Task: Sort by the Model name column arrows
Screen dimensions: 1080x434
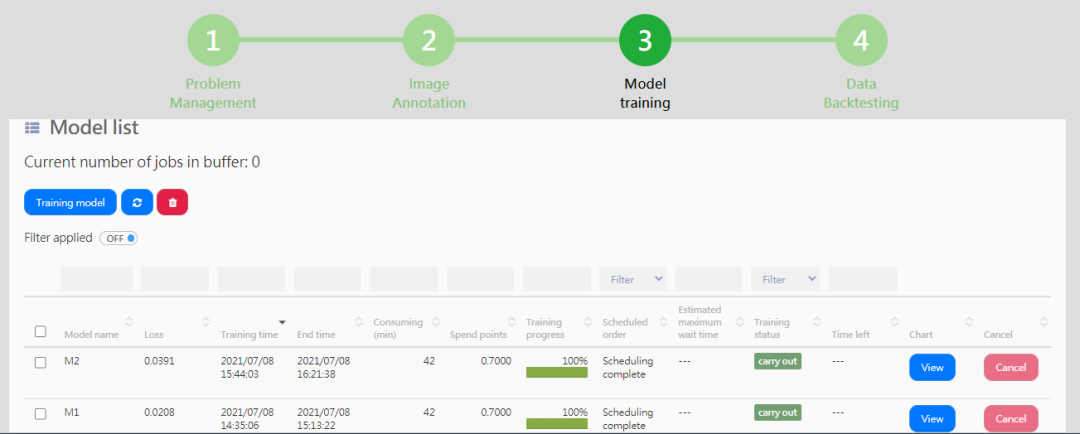Action: point(129,322)
